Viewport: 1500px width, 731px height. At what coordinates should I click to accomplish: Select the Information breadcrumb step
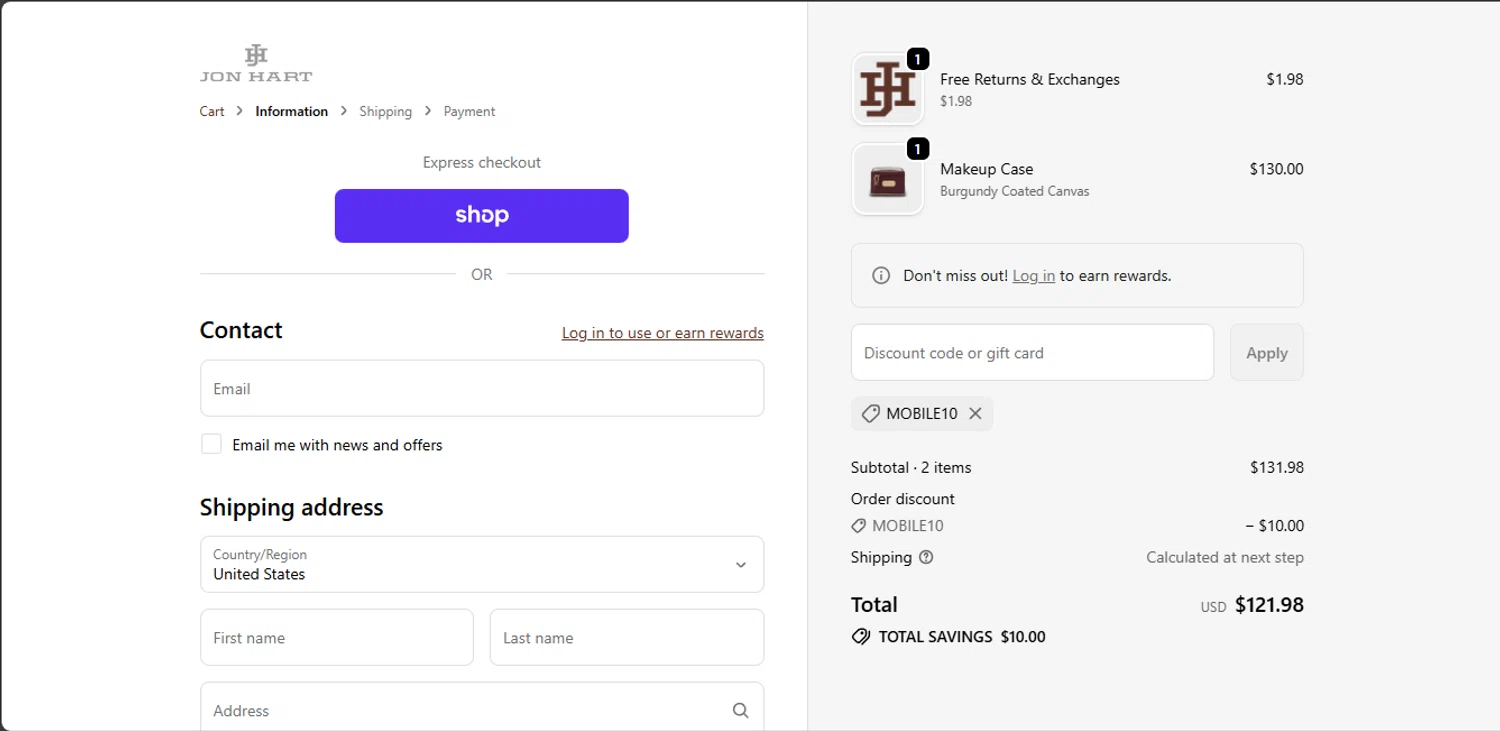coord(291,111)
